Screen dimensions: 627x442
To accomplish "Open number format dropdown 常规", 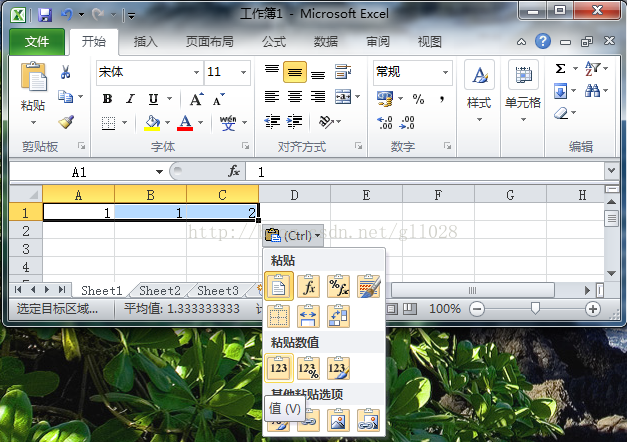I will click(445, 72).
